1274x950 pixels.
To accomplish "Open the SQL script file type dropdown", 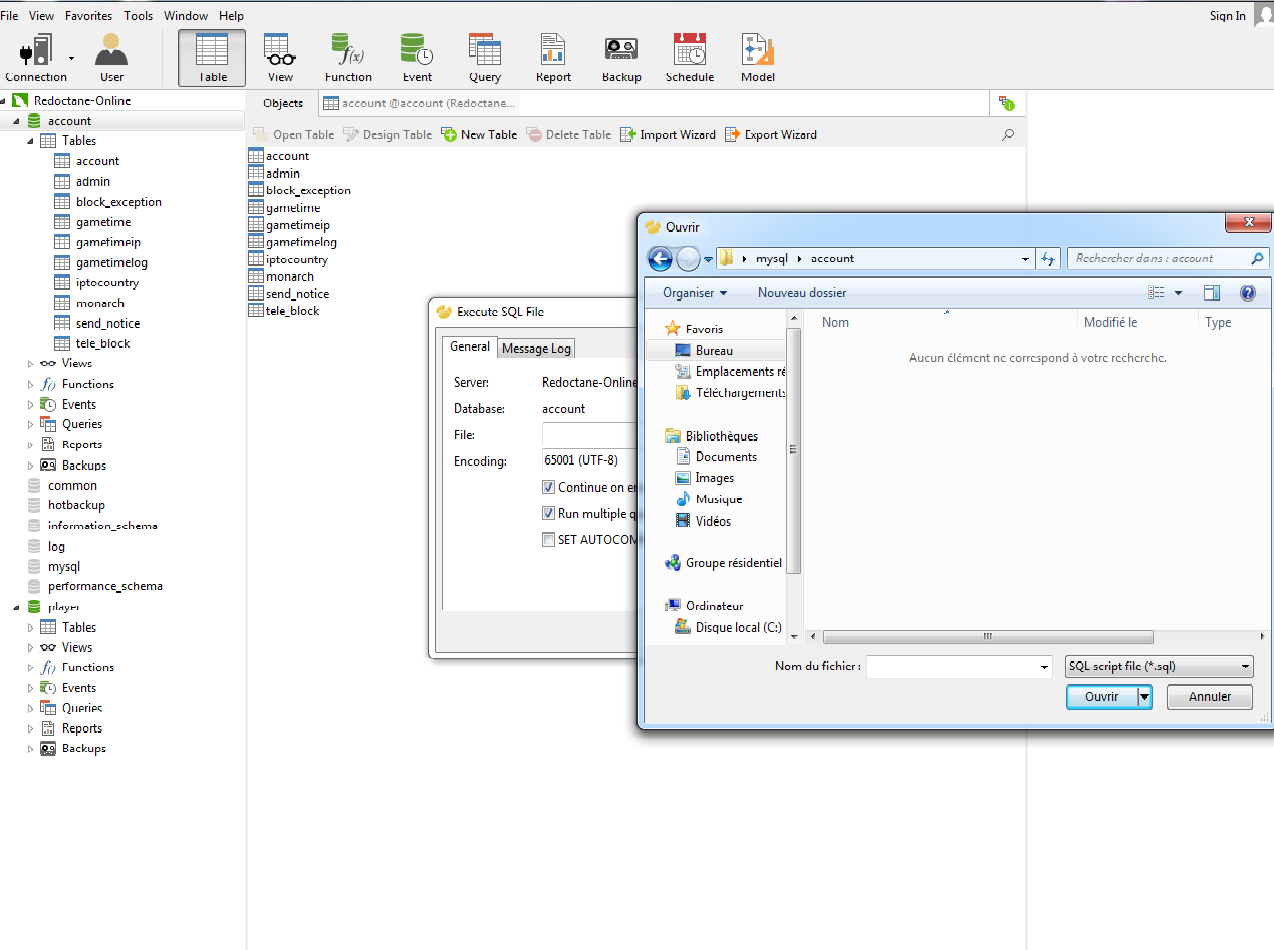I will coord(1160,666).
